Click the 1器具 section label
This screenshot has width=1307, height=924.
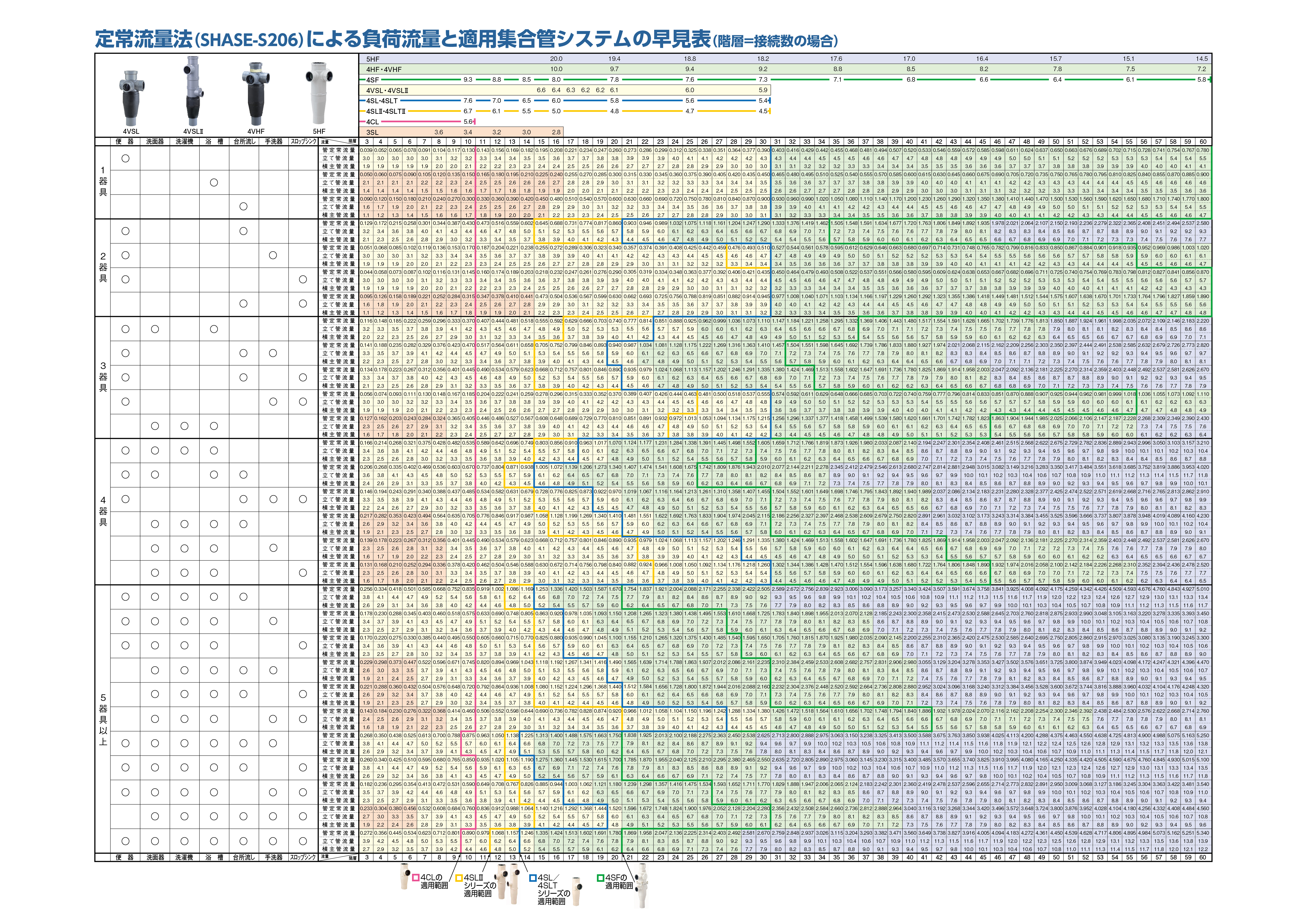(103, 181)
